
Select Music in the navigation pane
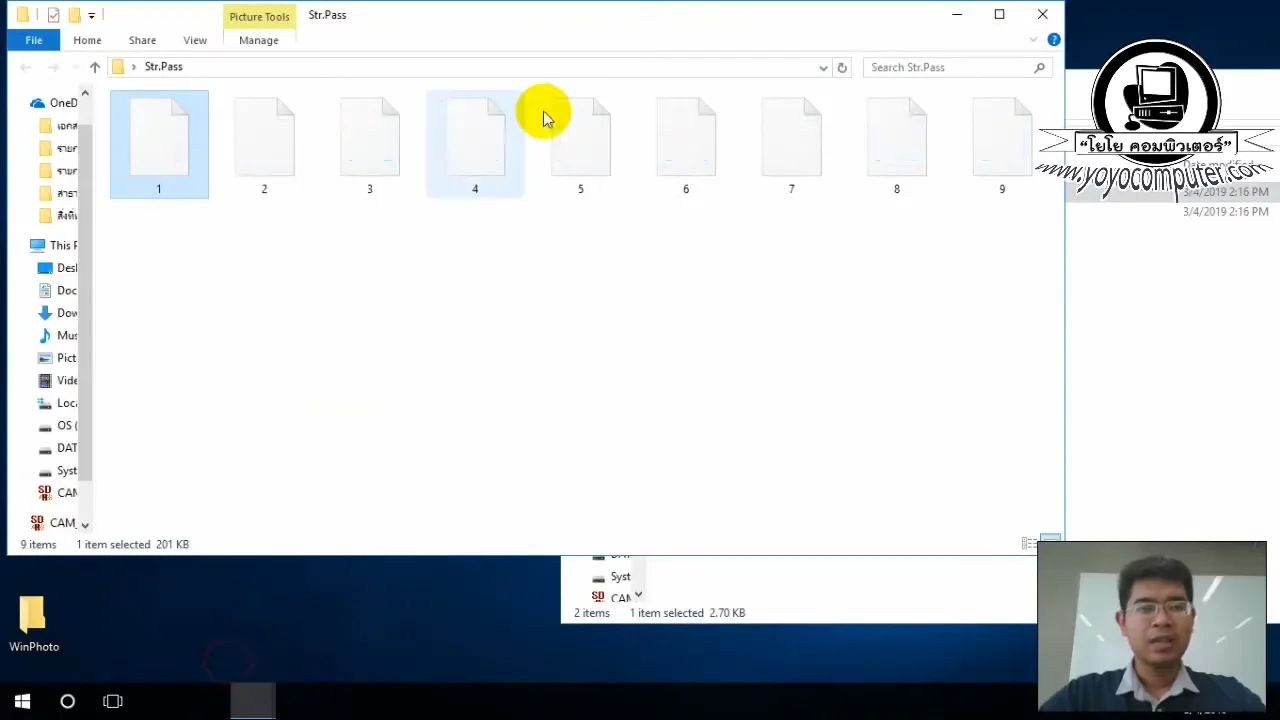tap(67, 335)
